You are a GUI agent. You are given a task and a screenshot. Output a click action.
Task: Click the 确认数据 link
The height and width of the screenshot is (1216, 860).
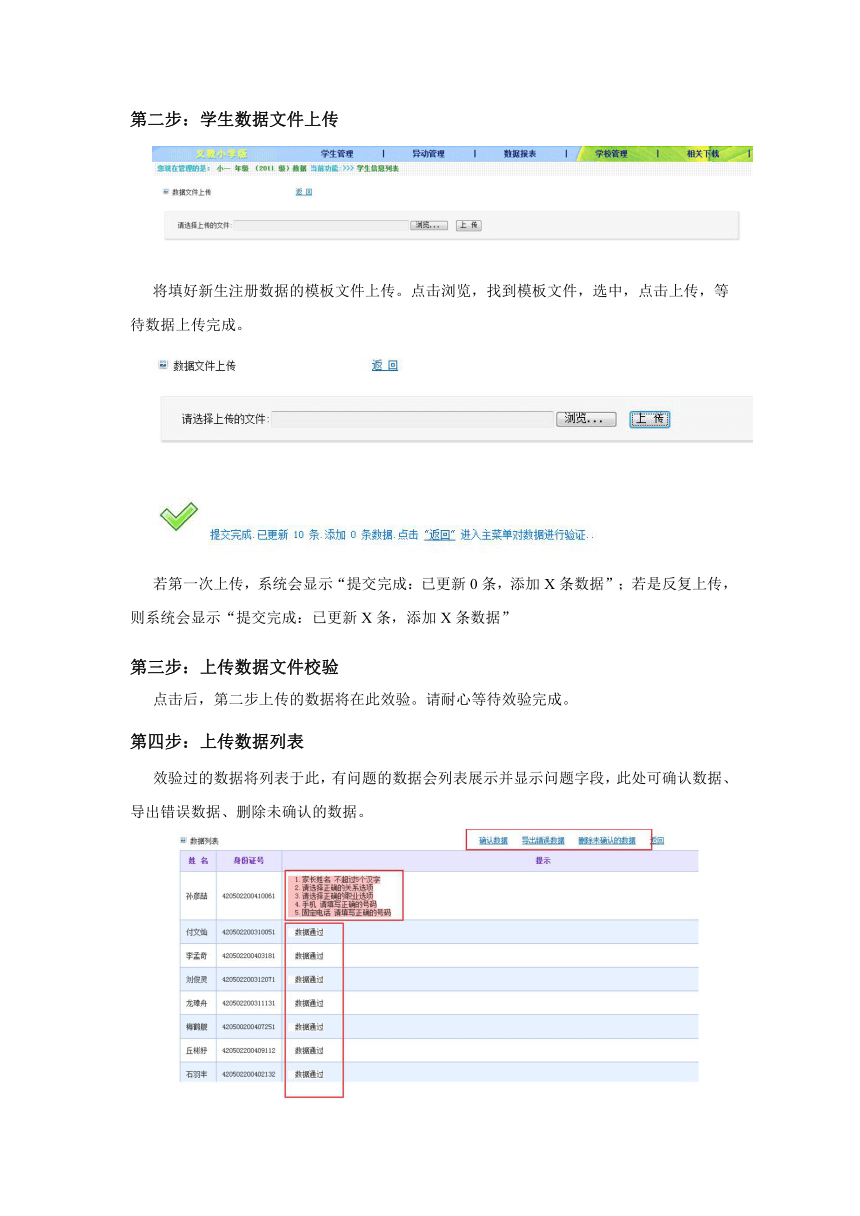tap(493, 841)
